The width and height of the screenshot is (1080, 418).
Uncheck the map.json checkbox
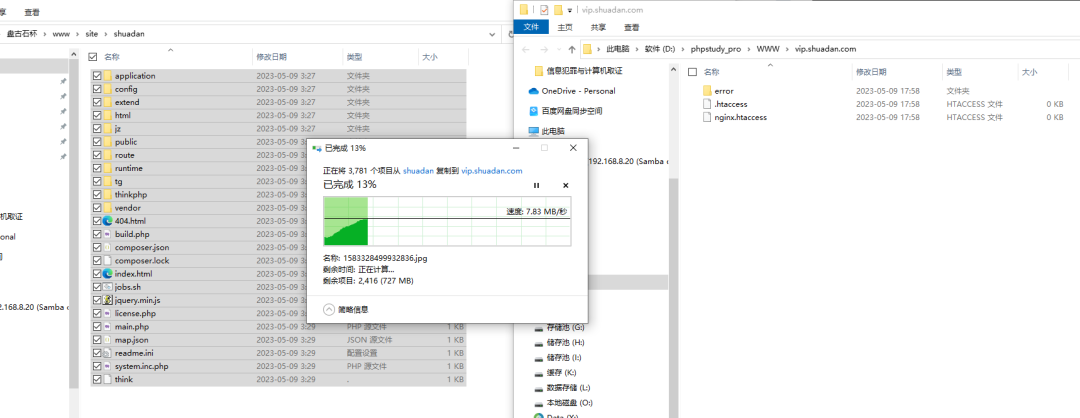click(x=97, y=340)
